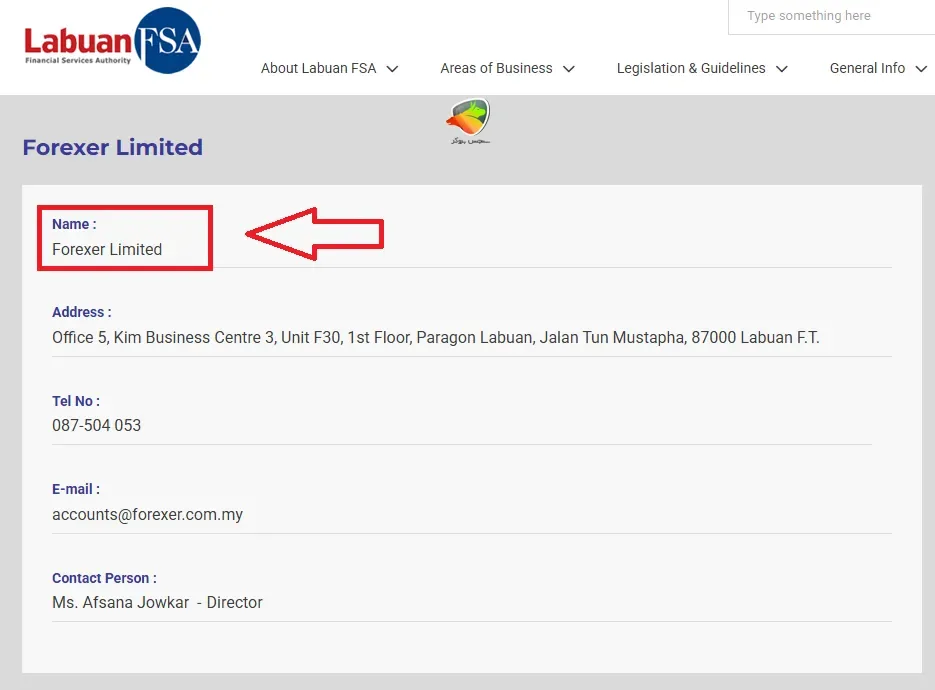The width and height of the screenshot is (935, 690).
Task: Open the Labuan FSA logo homepage link
Action: click(x=112, y=41)
